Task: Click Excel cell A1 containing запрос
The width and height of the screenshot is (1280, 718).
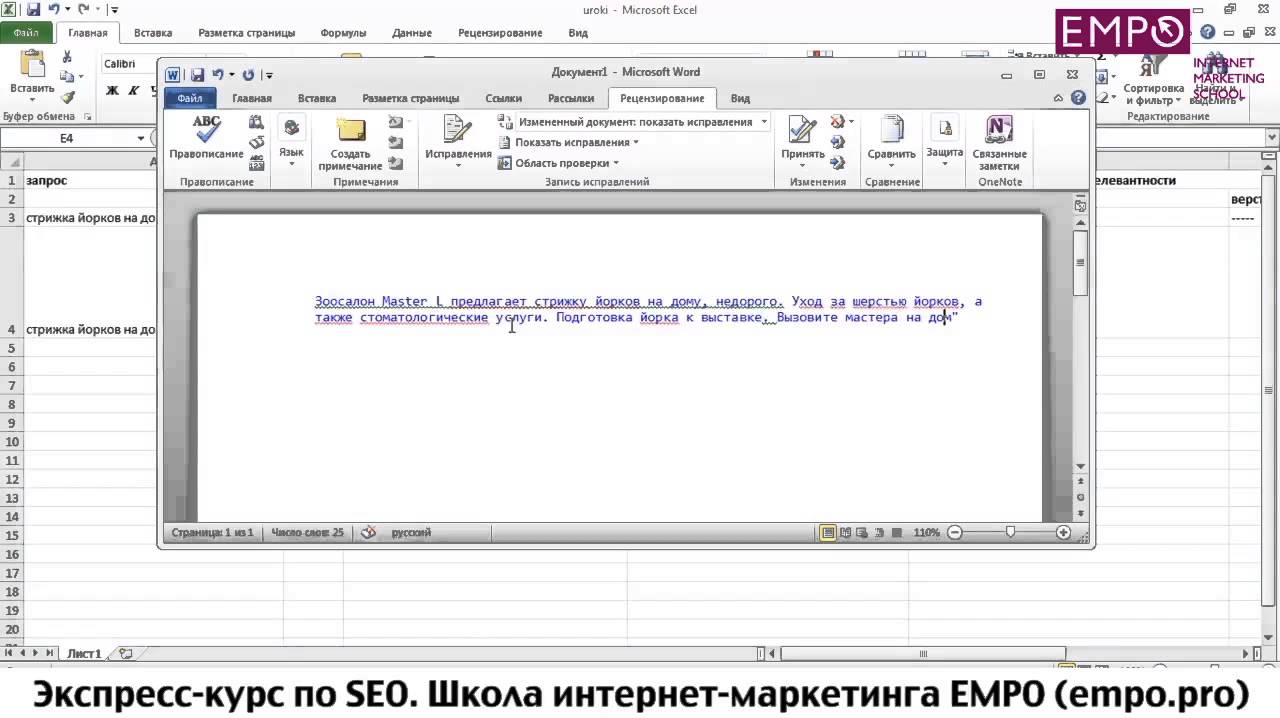Action: (90, 181)
